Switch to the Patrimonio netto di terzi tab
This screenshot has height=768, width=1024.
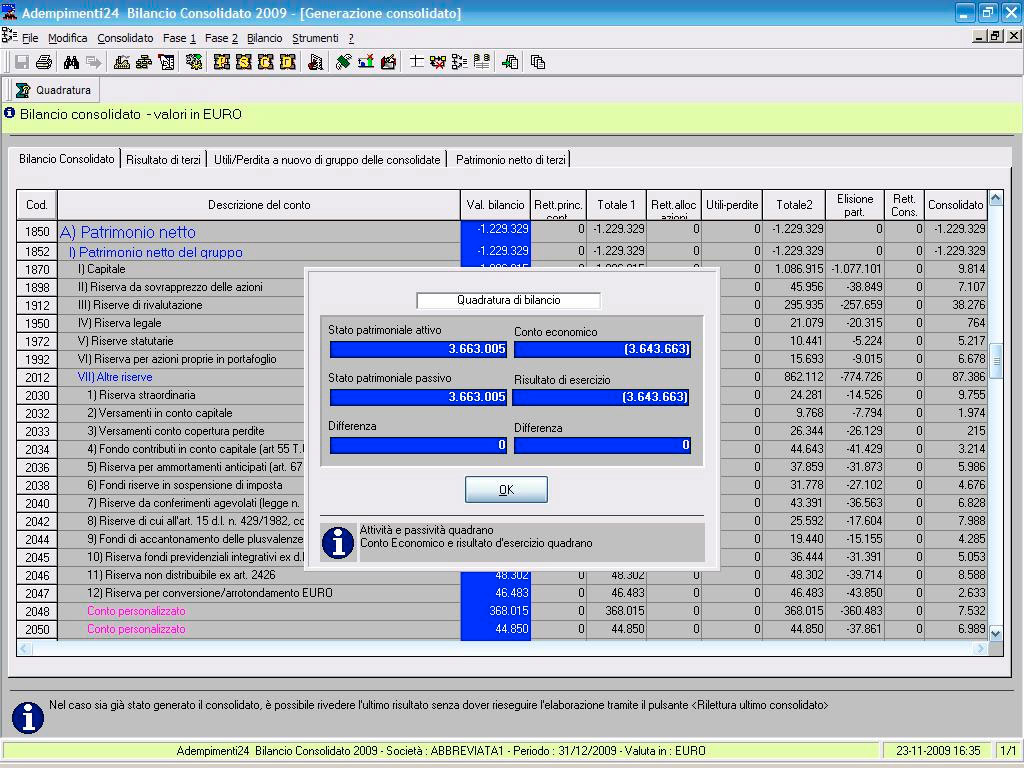click(x=511, y=159)
